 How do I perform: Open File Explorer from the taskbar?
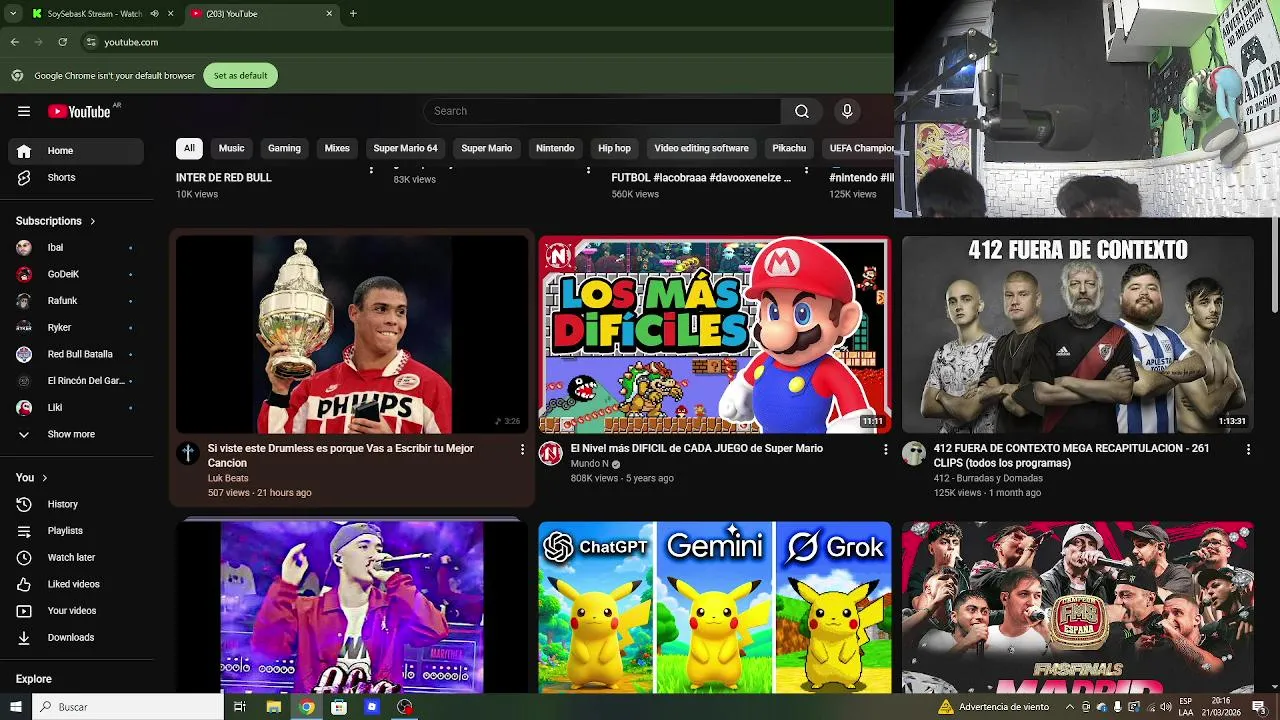tap(273, 707)
